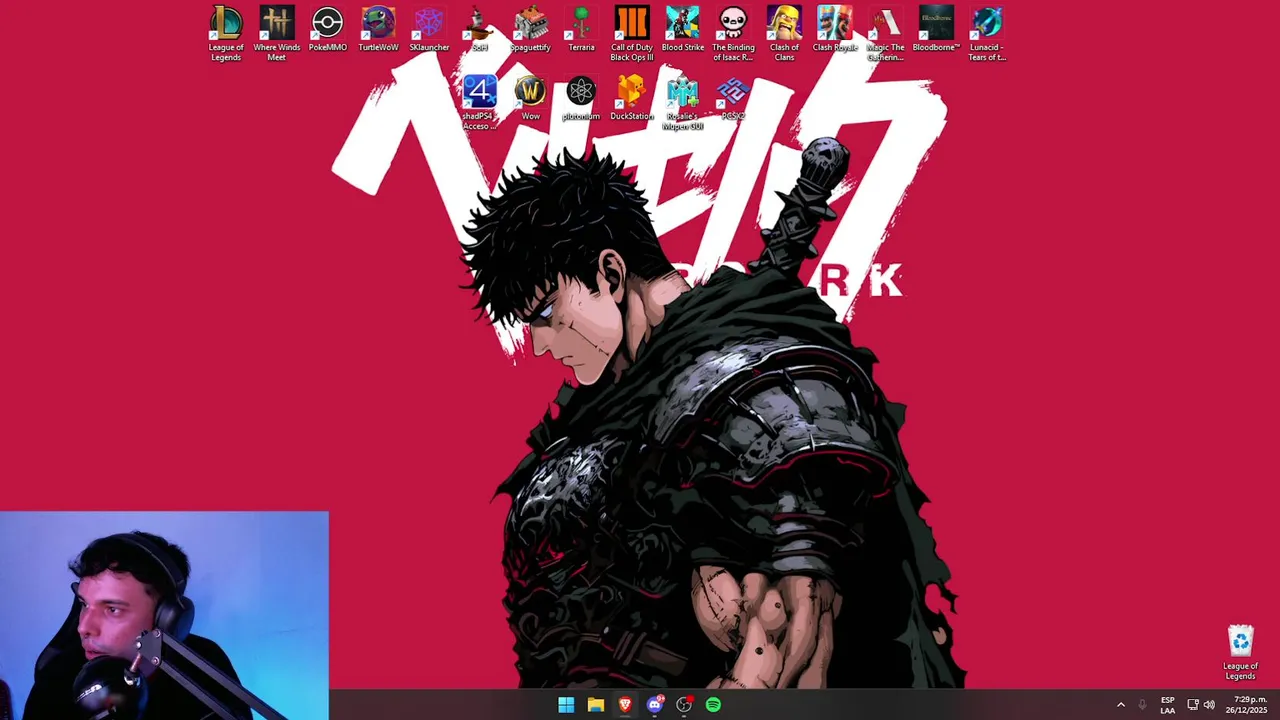1280x720 pixels.
Task: Select the Bloodborne desktop icon
Action: [936, 29]
